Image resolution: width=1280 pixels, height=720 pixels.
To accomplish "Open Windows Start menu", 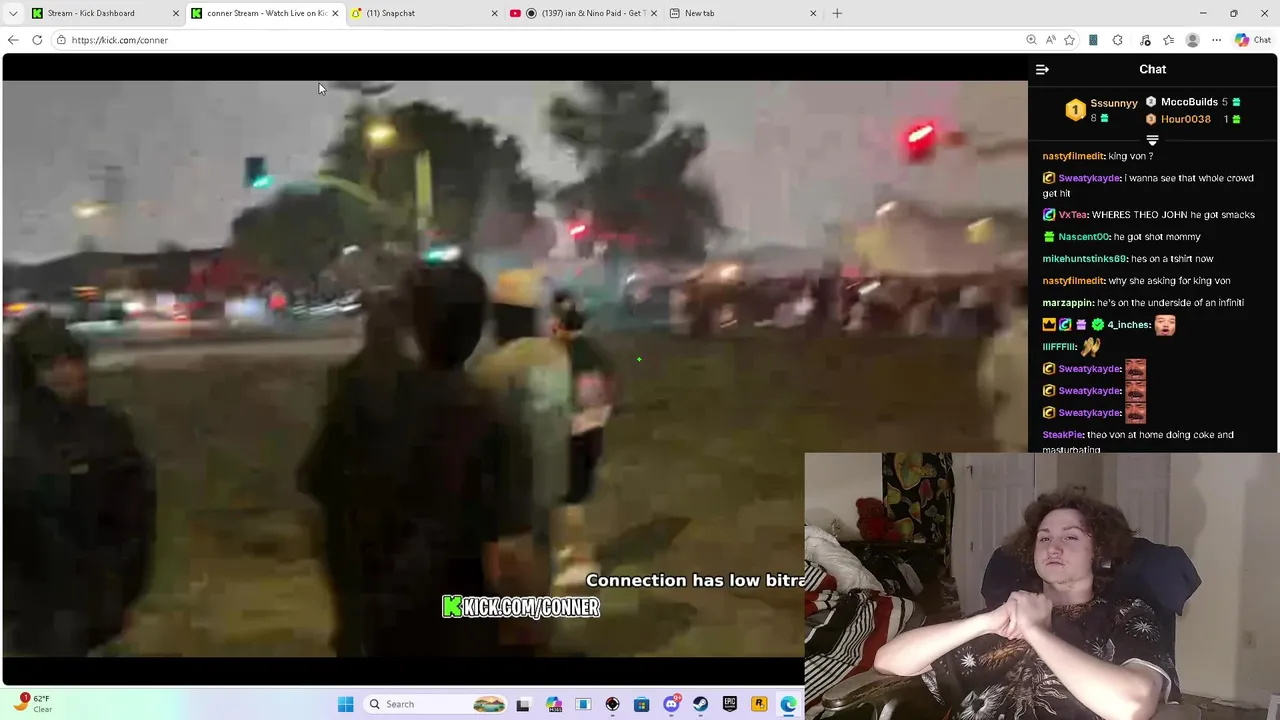I will click(345, 704).
